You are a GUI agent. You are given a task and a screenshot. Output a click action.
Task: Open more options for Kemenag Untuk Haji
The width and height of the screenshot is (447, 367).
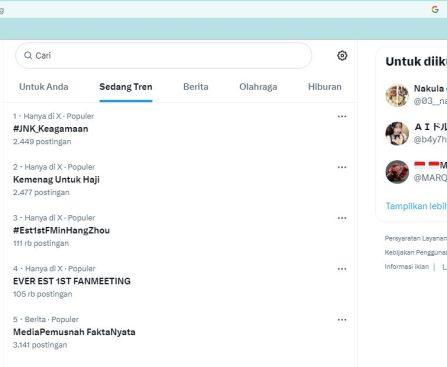tap(342, 167)
